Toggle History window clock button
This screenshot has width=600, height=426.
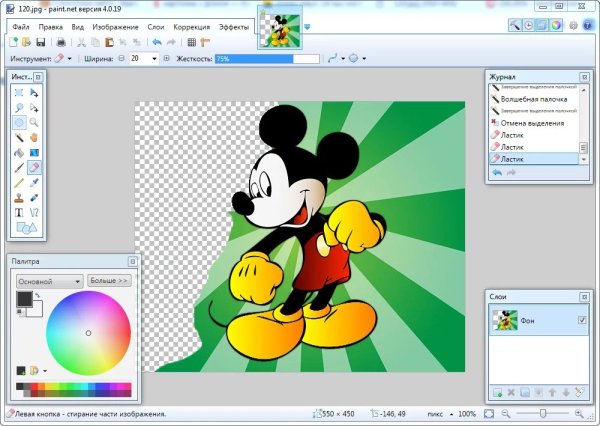pyautogui.click(x=528, y=26)
